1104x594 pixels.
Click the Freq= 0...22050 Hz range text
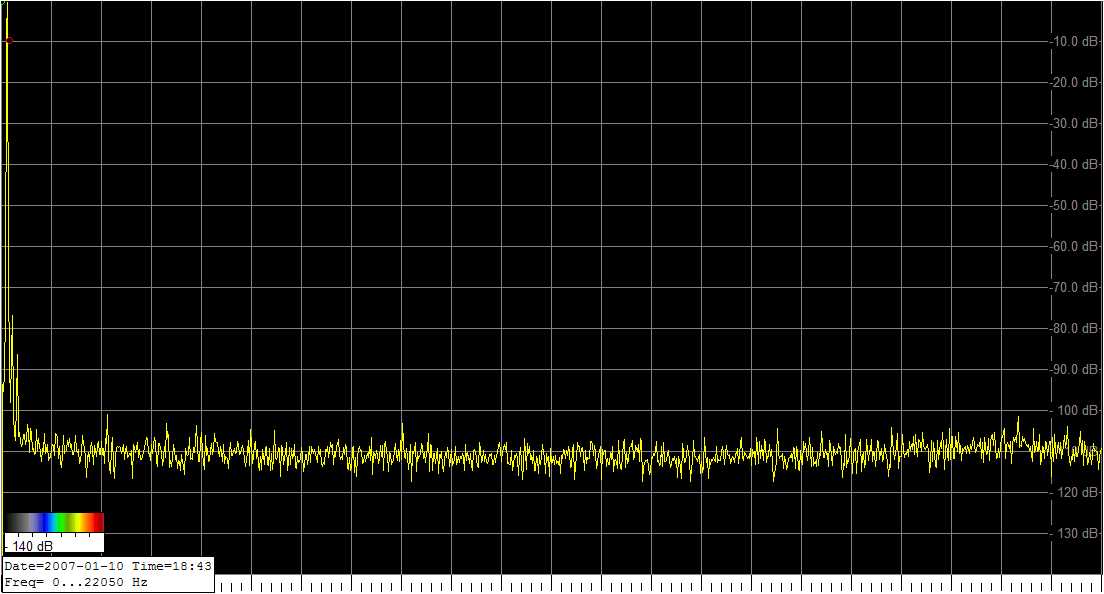(x=76, y=582)
